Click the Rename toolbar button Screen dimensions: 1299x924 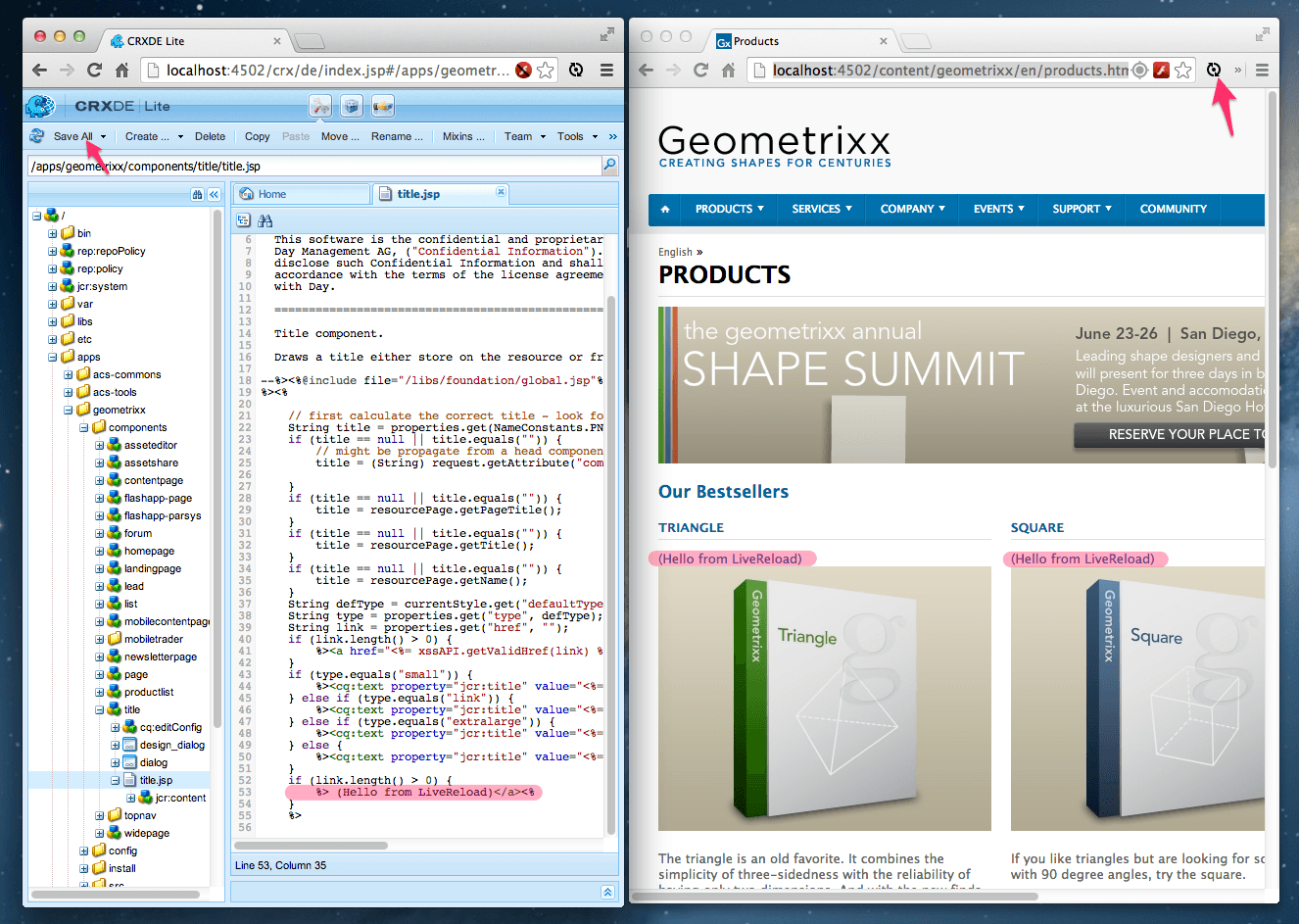coord(397,137)
